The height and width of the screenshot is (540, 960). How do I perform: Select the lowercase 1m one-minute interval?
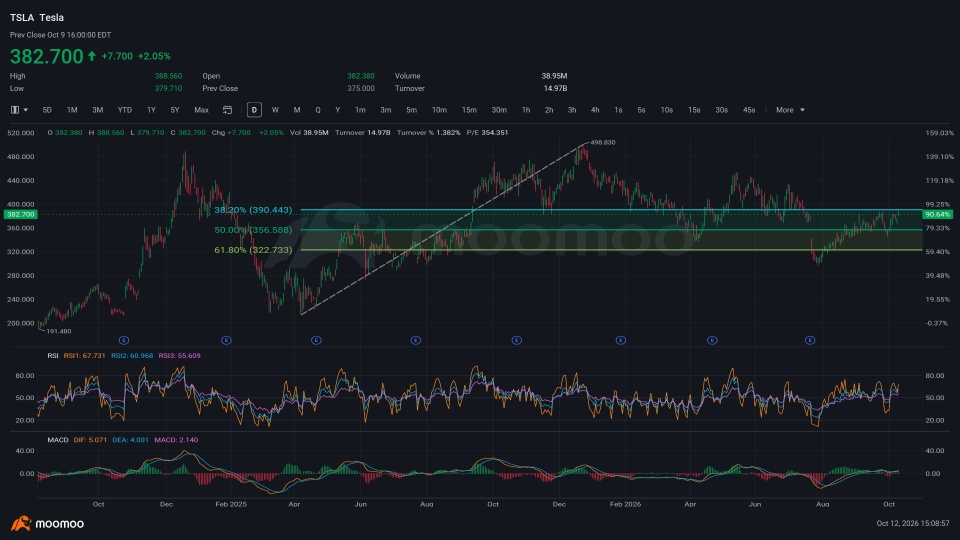point(360,110)
